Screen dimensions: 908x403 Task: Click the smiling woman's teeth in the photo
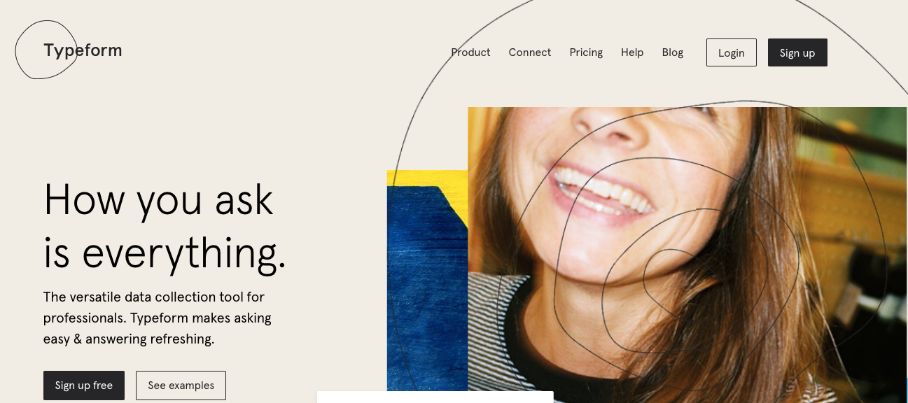coord(602,191)
